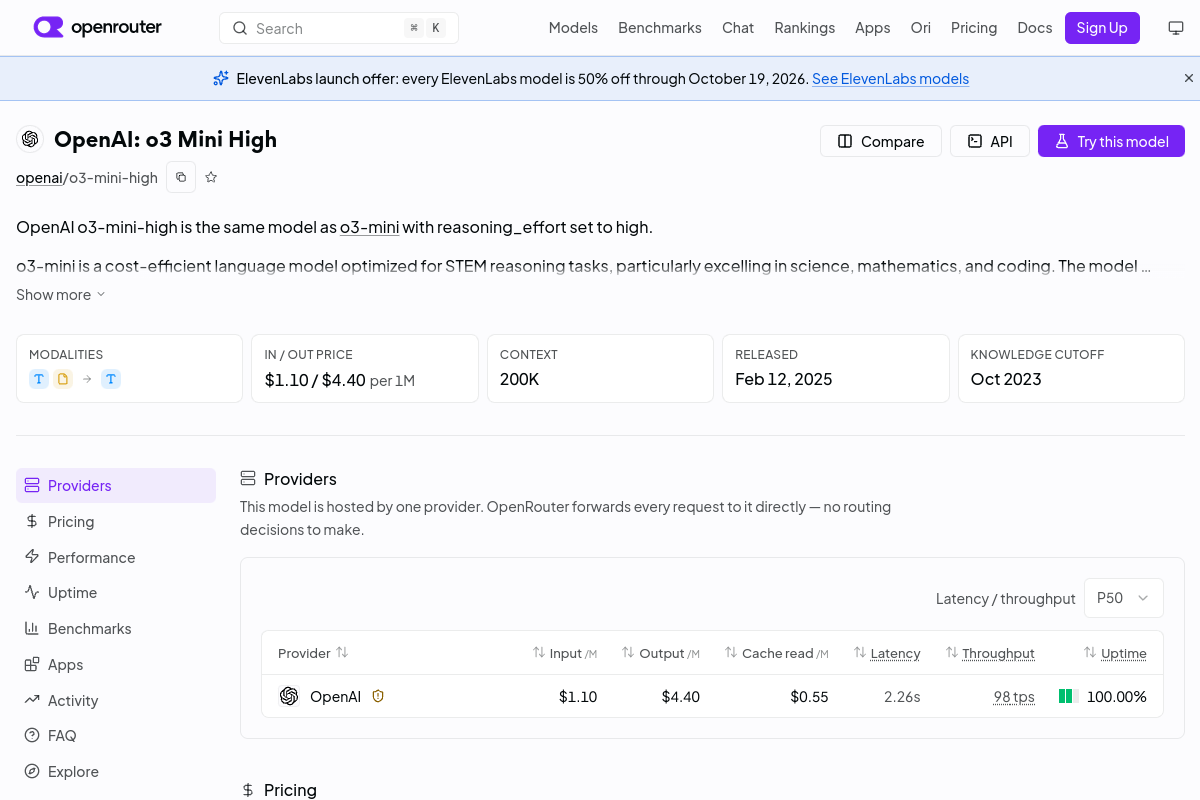The image size is (1200, 800).
Task: Select Benchmarks in the sidebar
Action: 116,628
